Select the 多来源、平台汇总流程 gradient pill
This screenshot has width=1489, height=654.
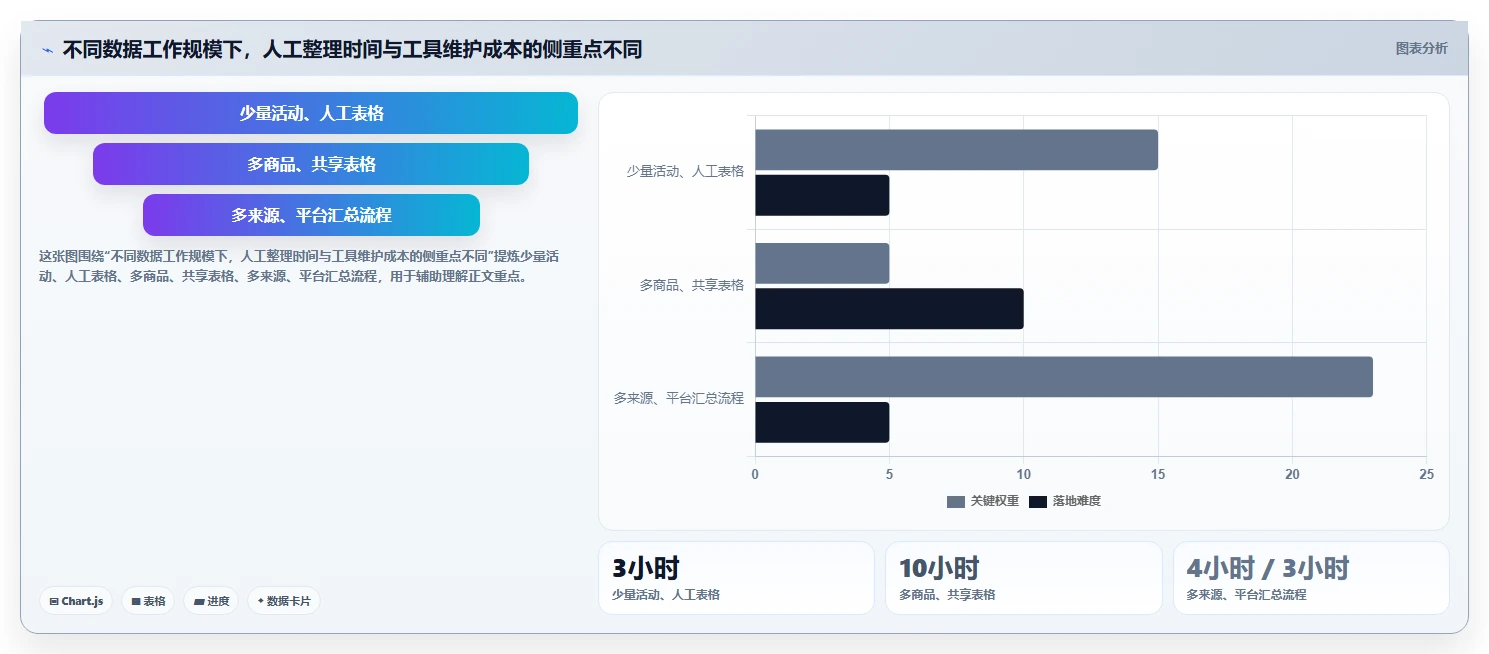311,215
